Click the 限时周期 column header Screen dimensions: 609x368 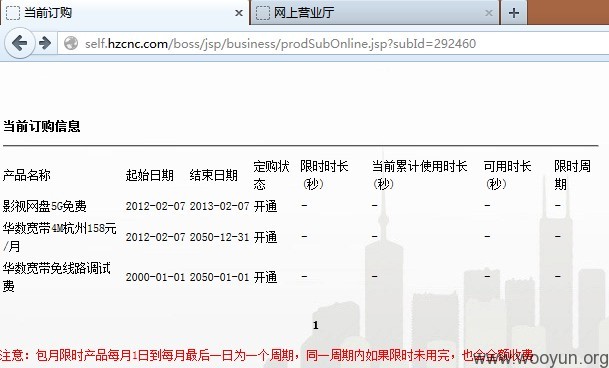pos(572,175)
